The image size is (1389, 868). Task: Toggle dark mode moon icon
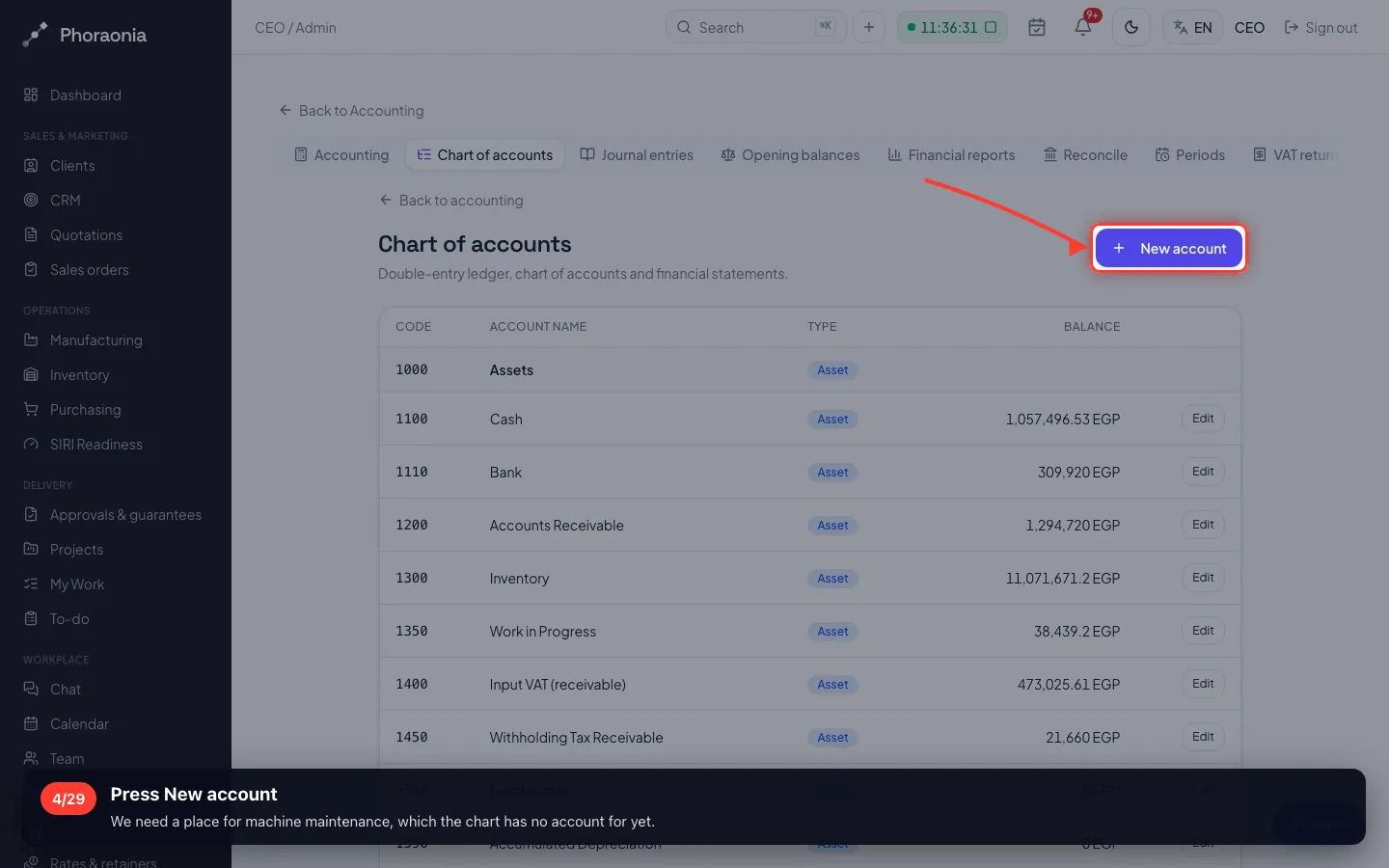1131,27
